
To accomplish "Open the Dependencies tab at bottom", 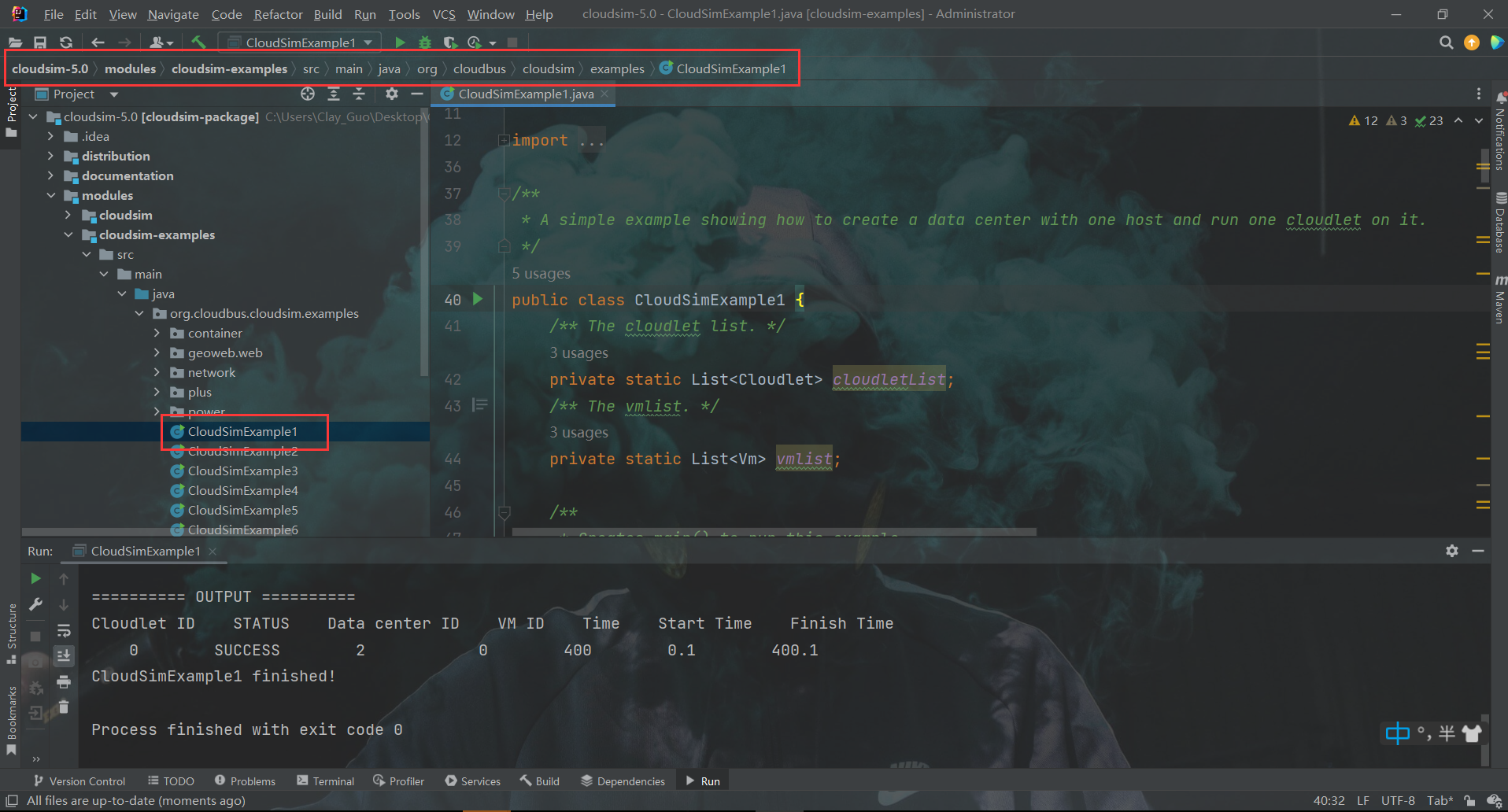I will click(x=623, y=781).
